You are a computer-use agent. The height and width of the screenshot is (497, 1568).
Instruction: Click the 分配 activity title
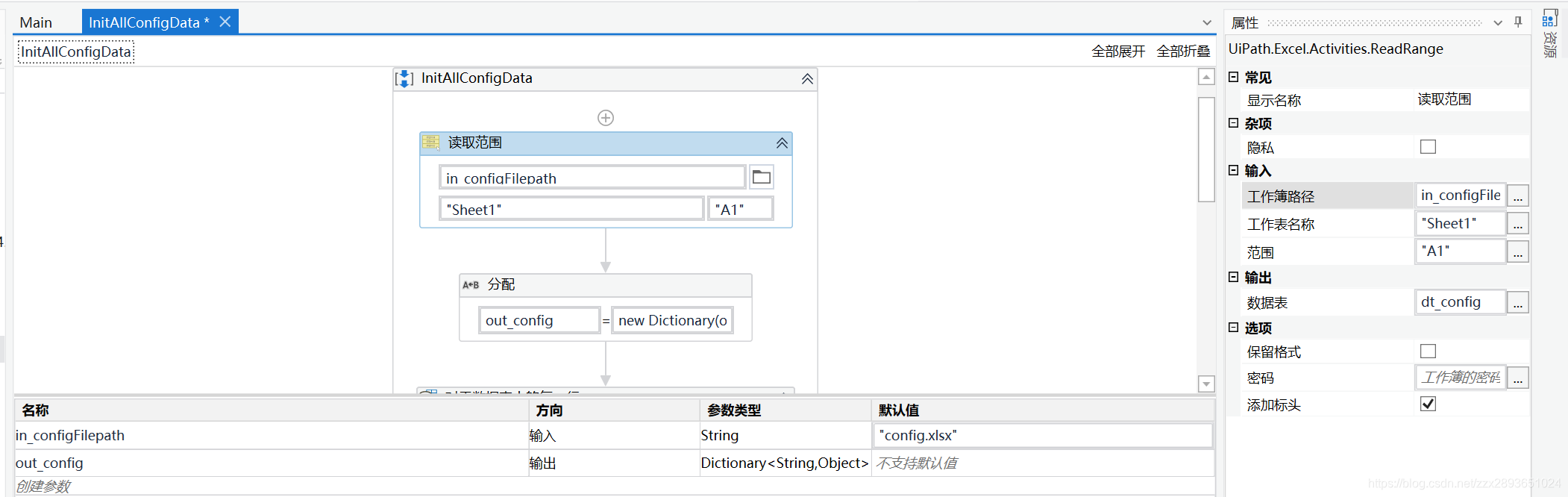click(x=501, y=284)
